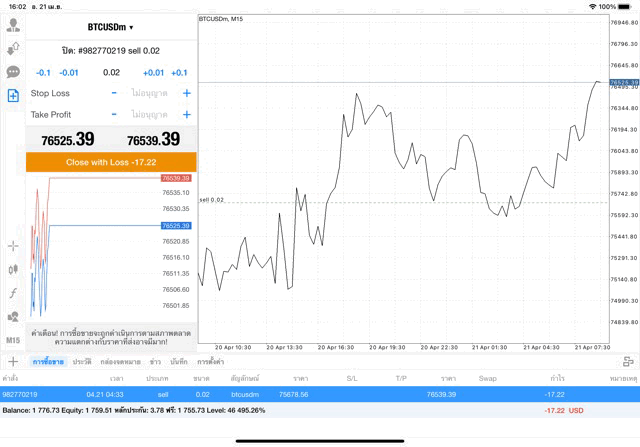Open the accounts profile icon
This screenshot has width=640, height=447.
pyautogui.click(x=13, y=23)
